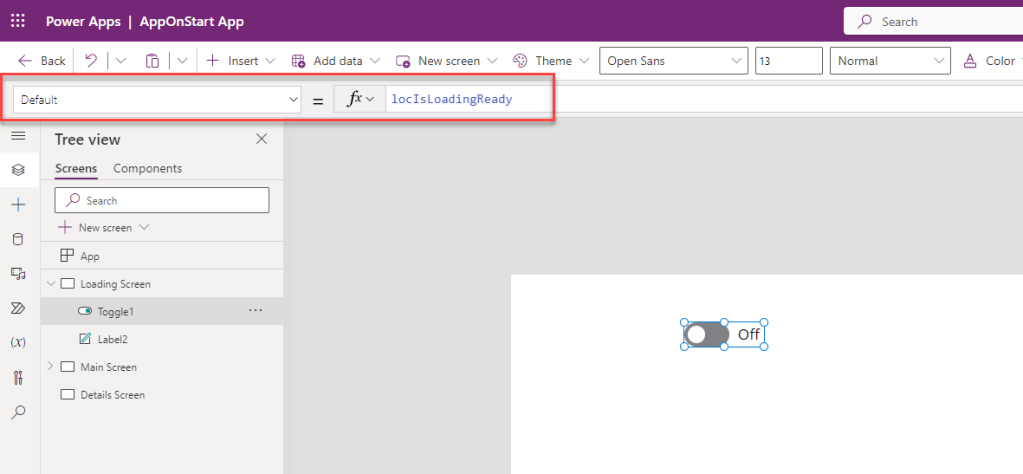Click the Undo icon in toolbar

(90, 61)
